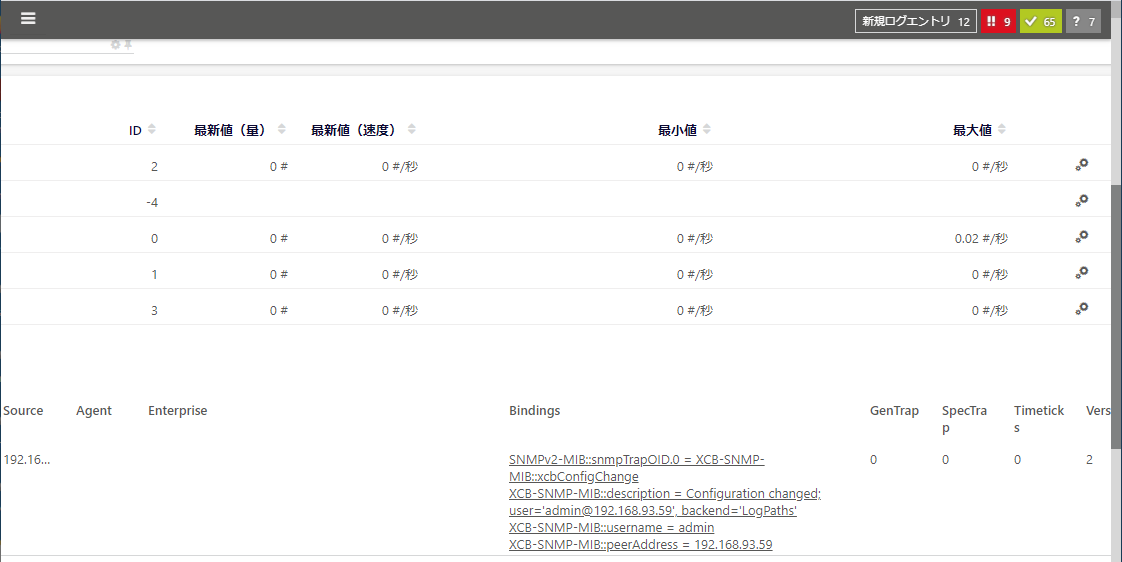The image size is (1122, 562).
Task: Click the GenTrap column header
Action: pyautogui.click(x=894, y=410)
